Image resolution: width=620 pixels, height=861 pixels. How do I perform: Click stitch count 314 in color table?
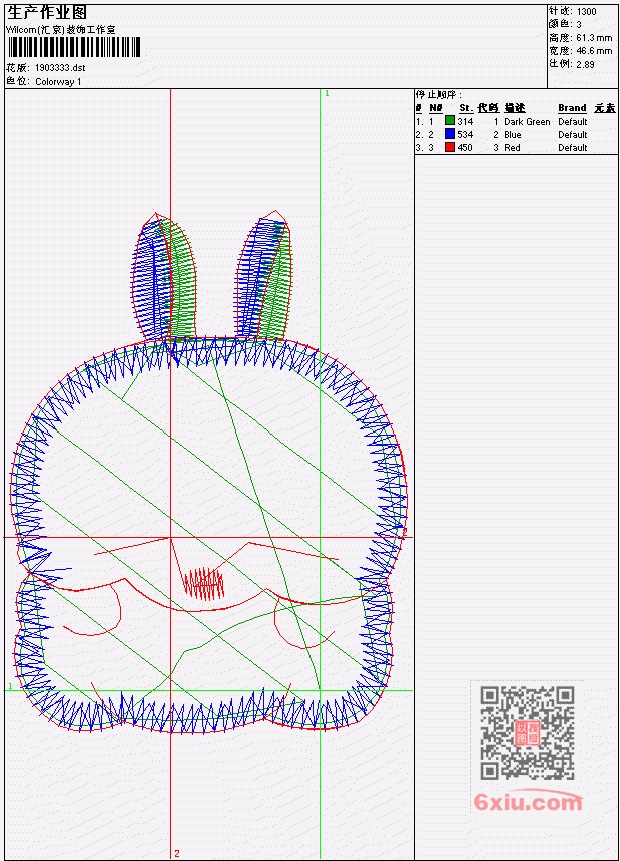tap(465, 121)
